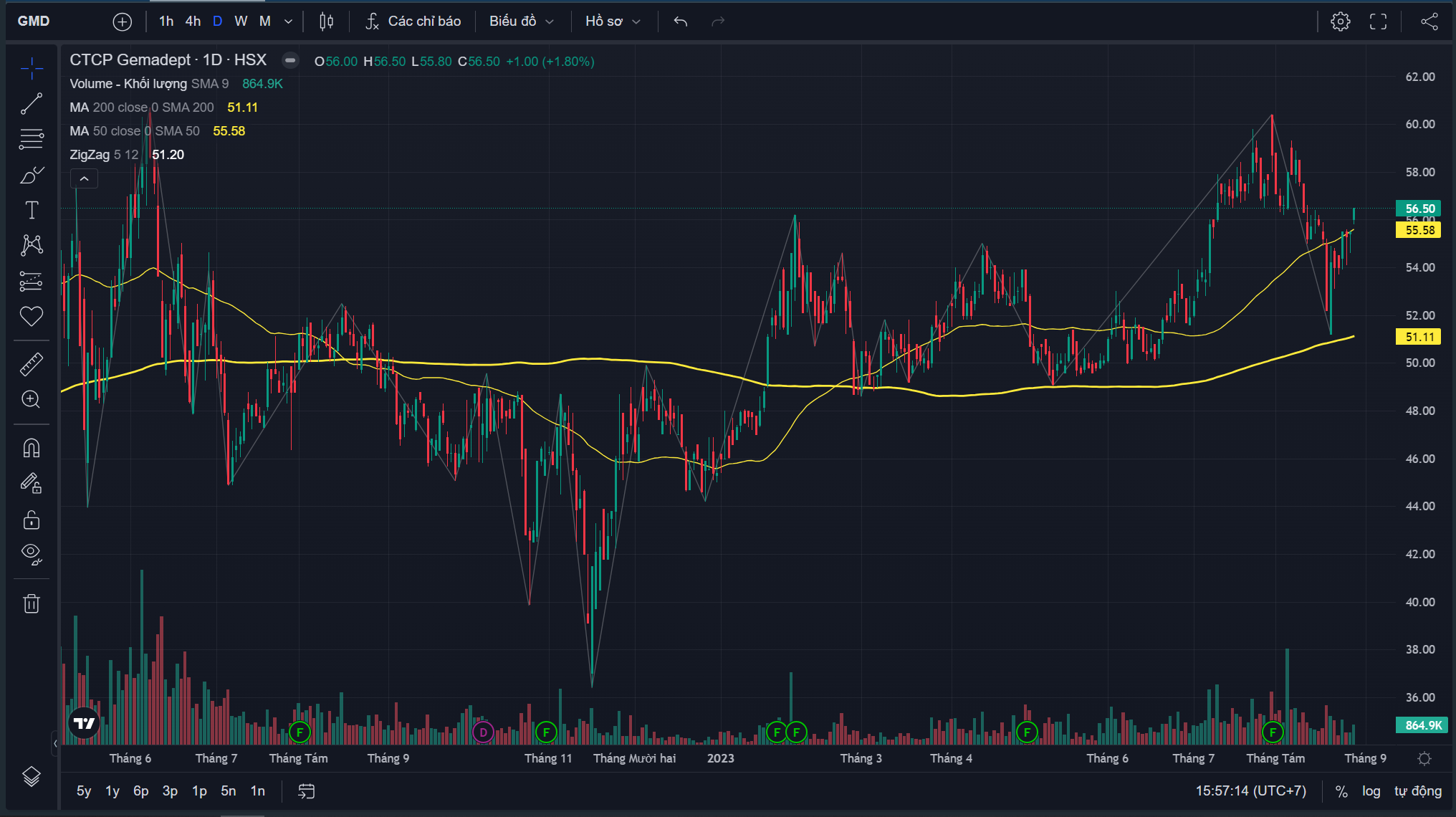The height and width of the screenshot is (817, 1456).
Task: Select the brush drawing tool
Action: click(32, 175)
